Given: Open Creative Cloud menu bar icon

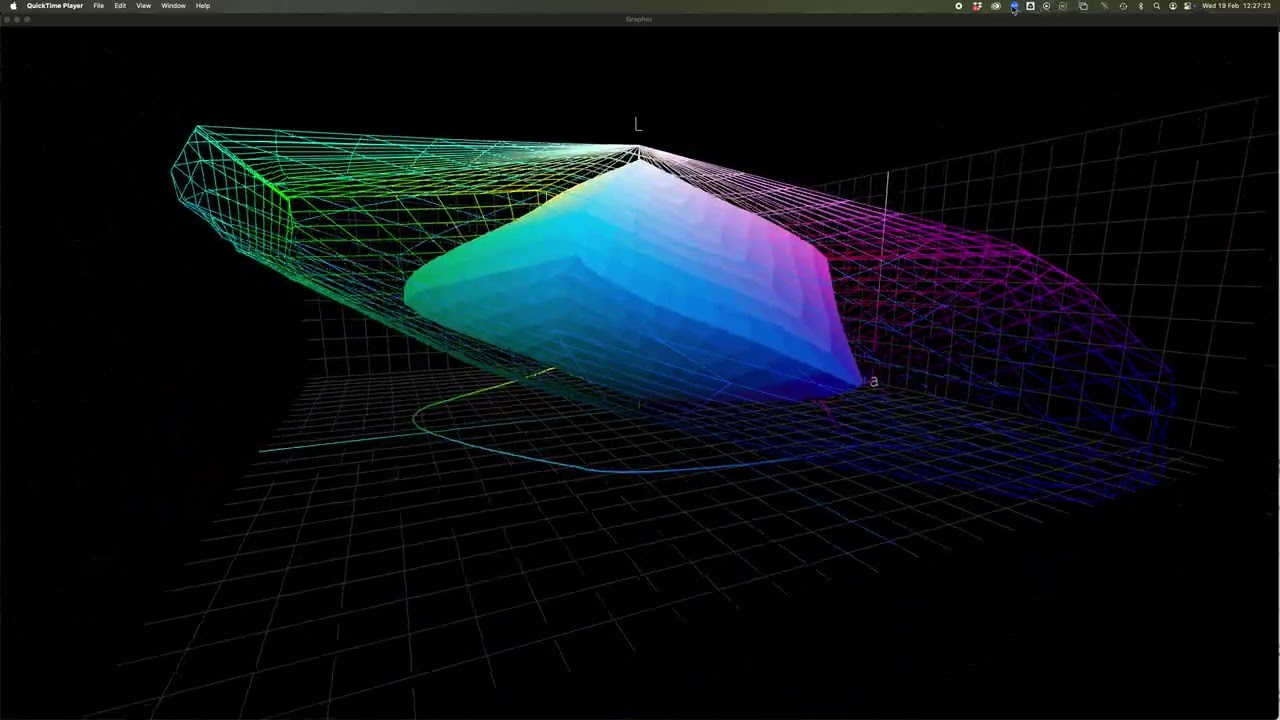Looking at the screenshot, I should pos(996,6).
